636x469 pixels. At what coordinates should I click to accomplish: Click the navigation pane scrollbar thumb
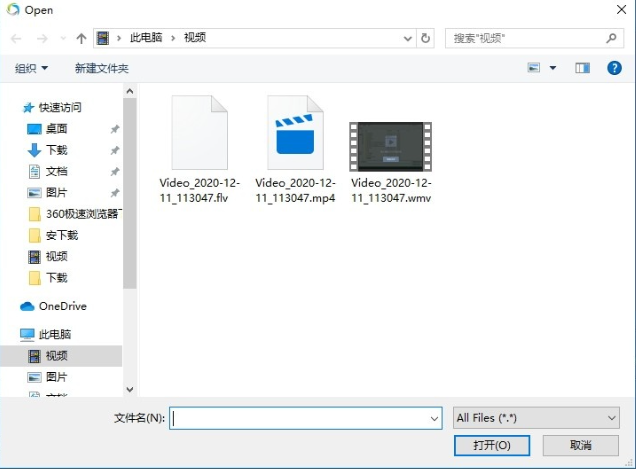(x=130, y=193)
